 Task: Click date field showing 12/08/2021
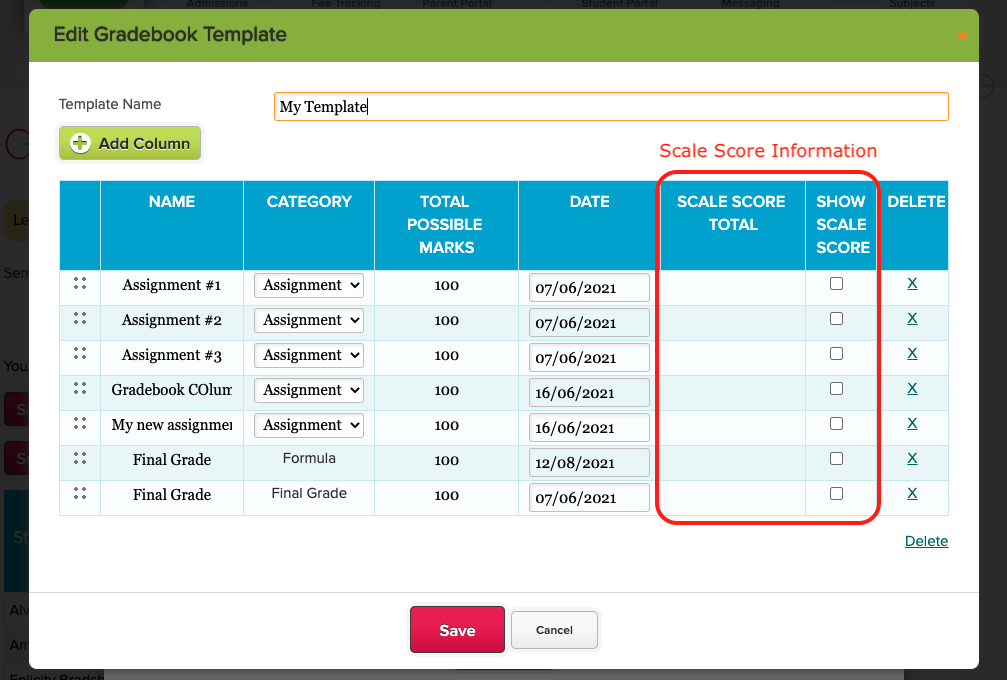tap(589, 463)
